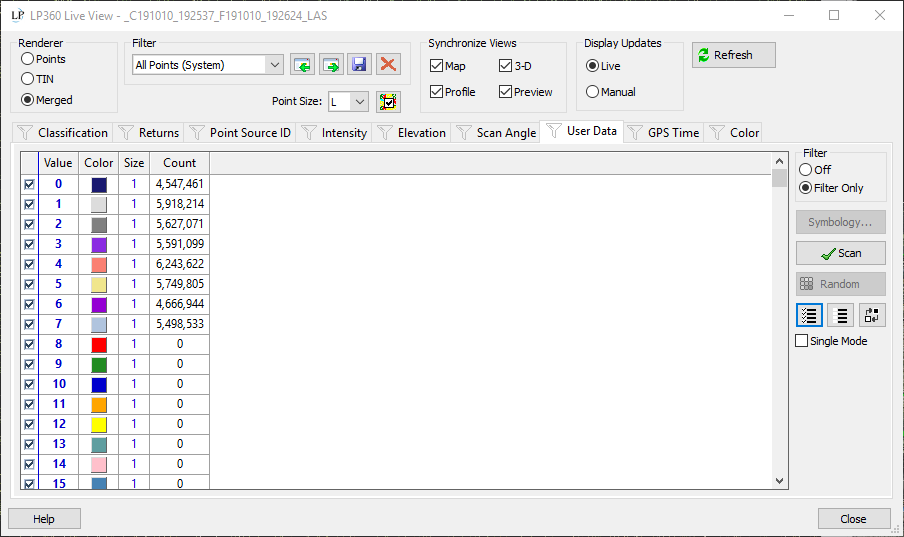Open Help
This screenshot has height=537, width=904.
point(44,519)
